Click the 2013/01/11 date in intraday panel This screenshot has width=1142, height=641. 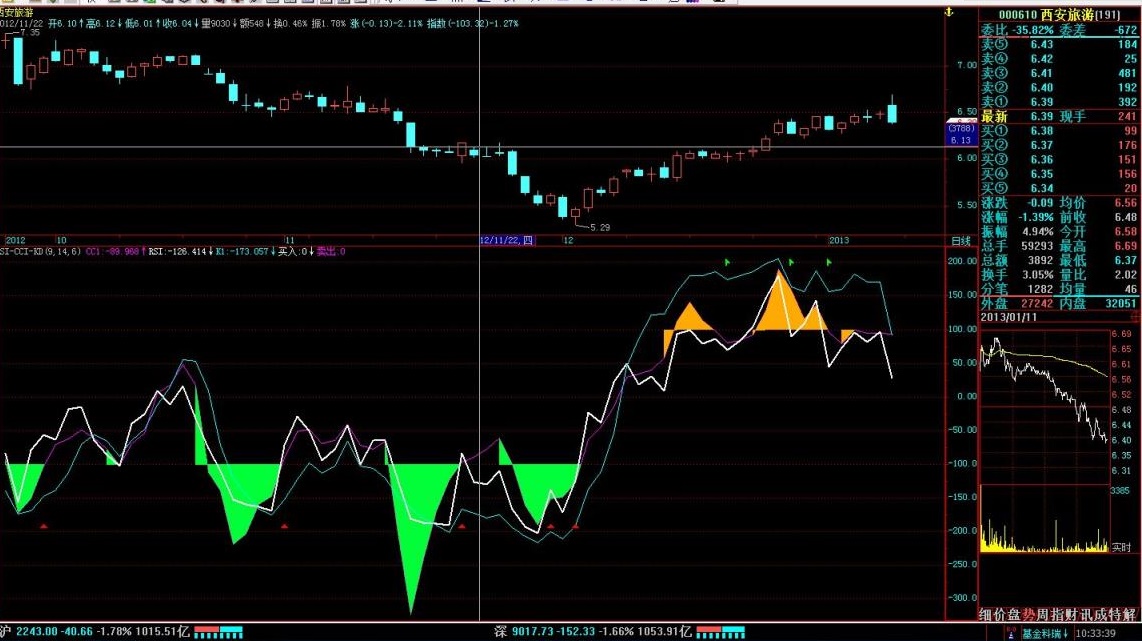tap(1008, 317)
